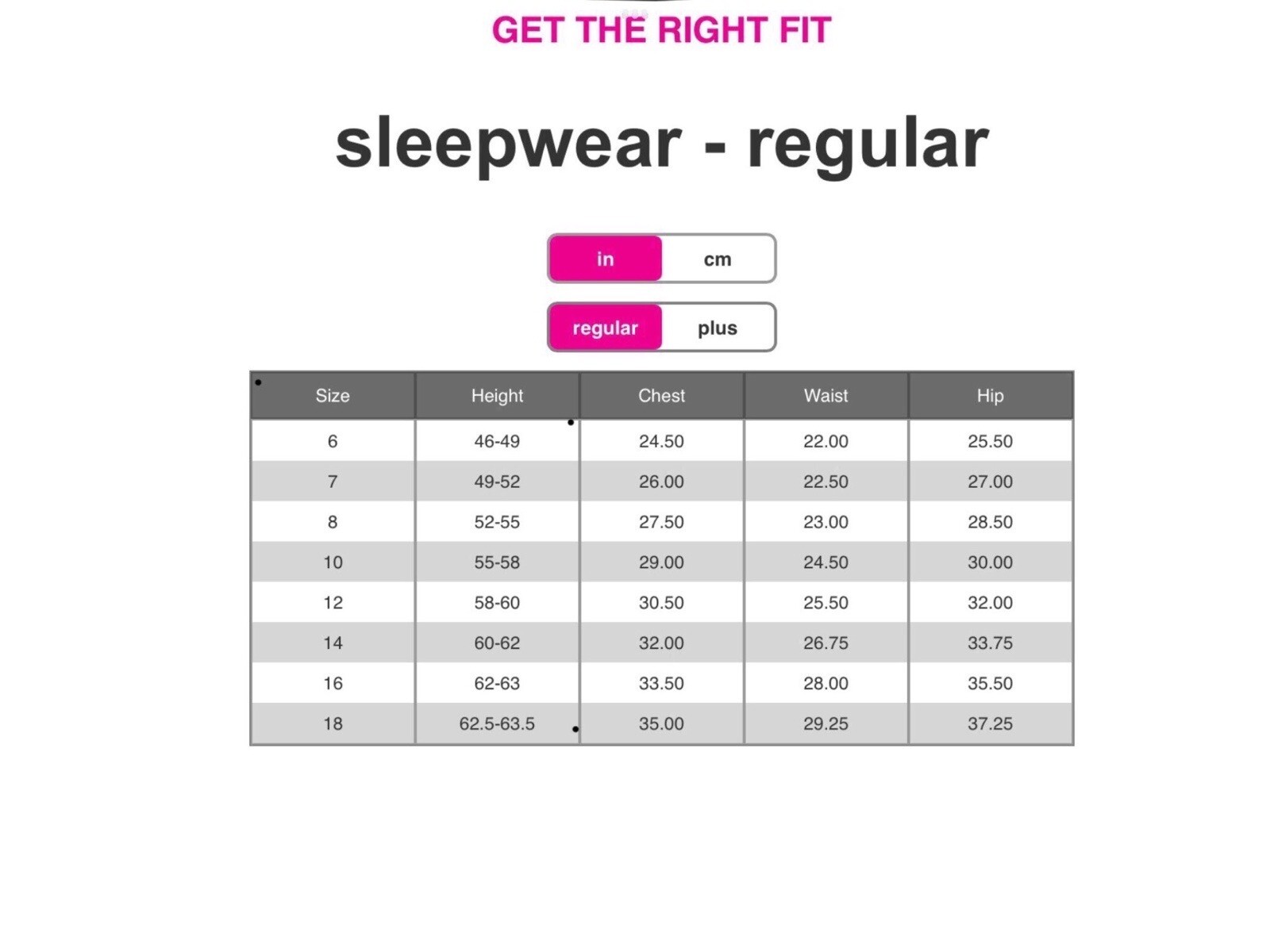Select the regular size option
The height and width of the screenshot is (952, 1270).
click(605, 328)
